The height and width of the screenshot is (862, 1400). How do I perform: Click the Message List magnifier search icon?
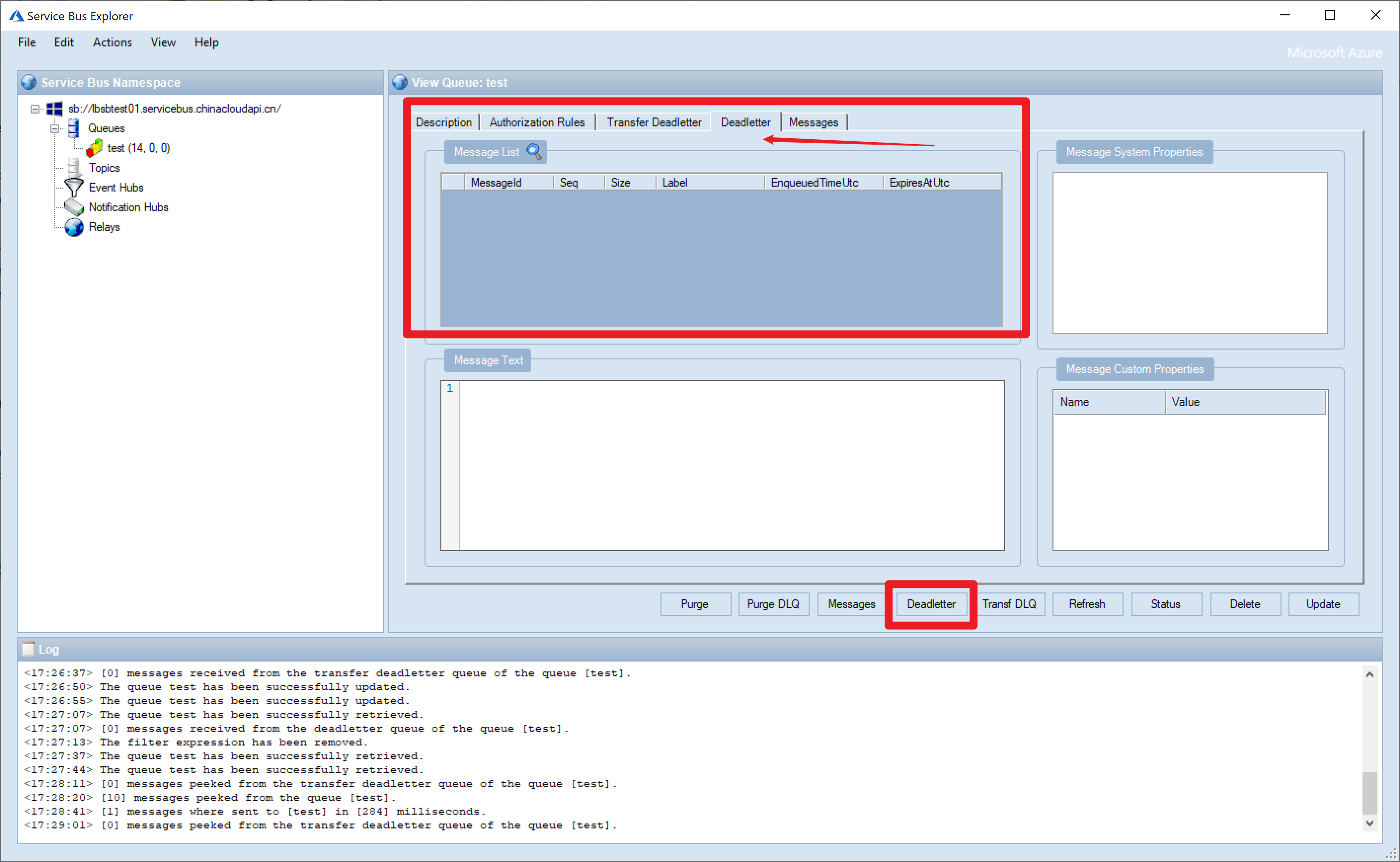(x=534, y=152)
